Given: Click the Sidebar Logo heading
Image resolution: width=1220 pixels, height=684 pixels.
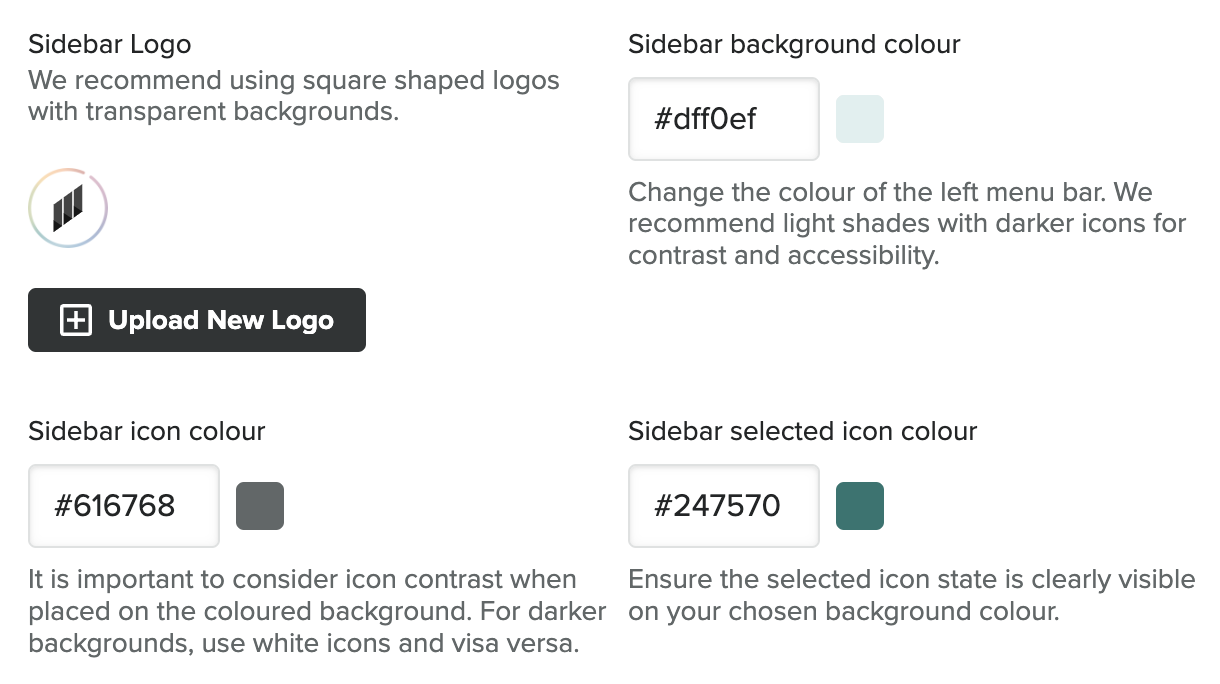Looking at the screenshot, I should coord(109,44).
